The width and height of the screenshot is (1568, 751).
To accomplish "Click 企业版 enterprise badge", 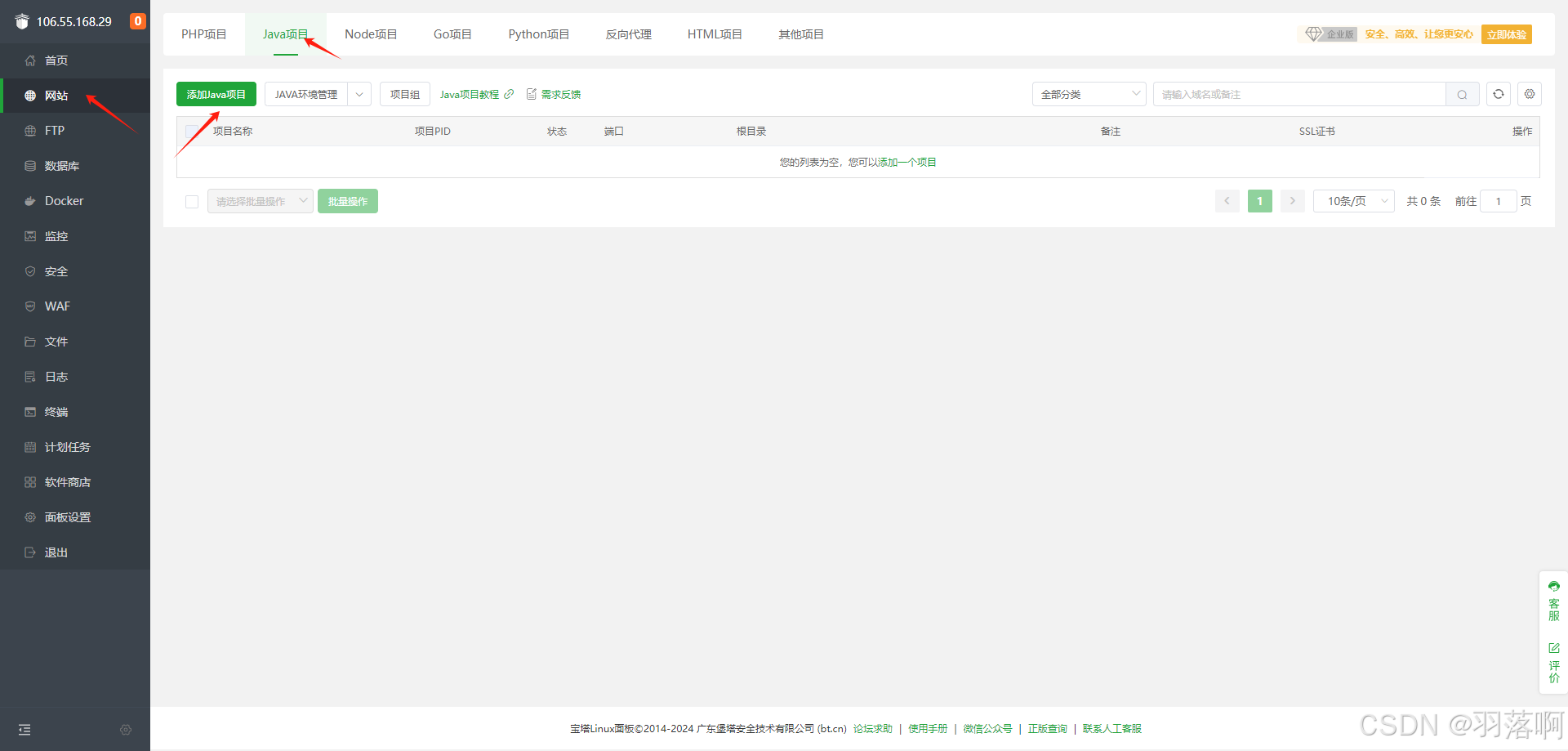I will tap(1330, 34).
